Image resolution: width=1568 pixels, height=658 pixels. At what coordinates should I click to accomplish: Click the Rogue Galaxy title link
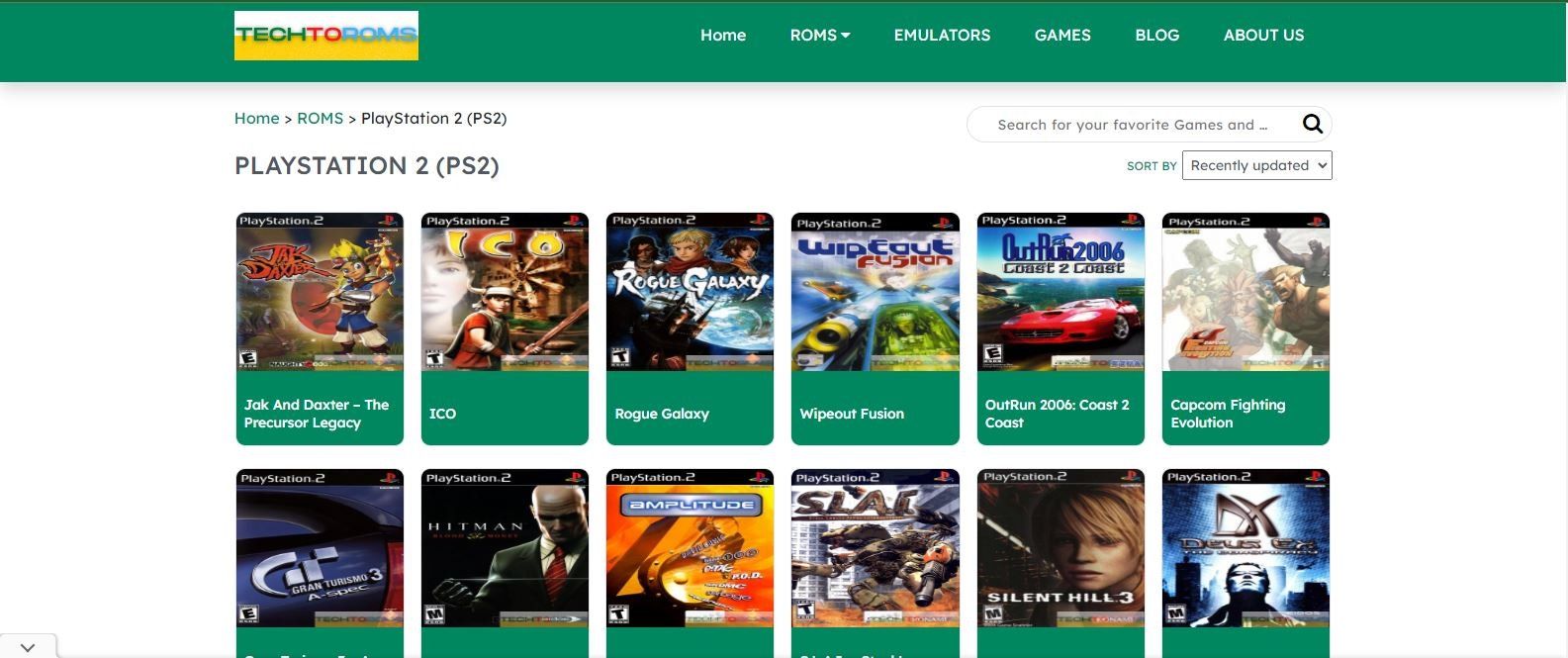pos(662,414)
